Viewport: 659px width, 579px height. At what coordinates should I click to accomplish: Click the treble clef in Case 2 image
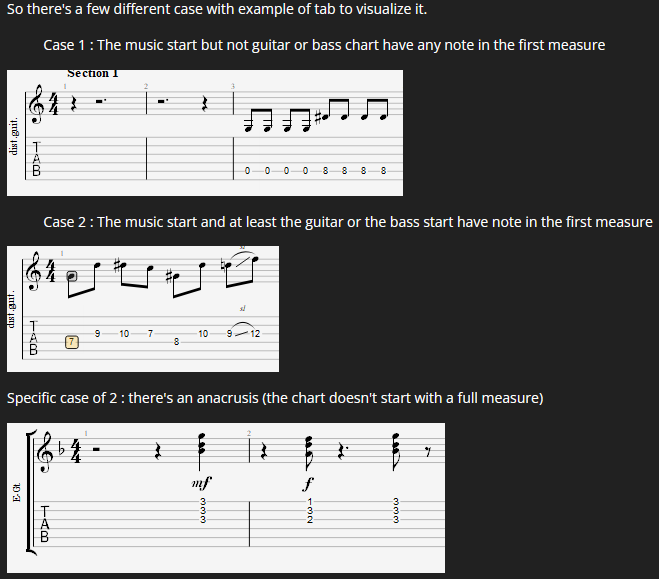click(33, 271)
